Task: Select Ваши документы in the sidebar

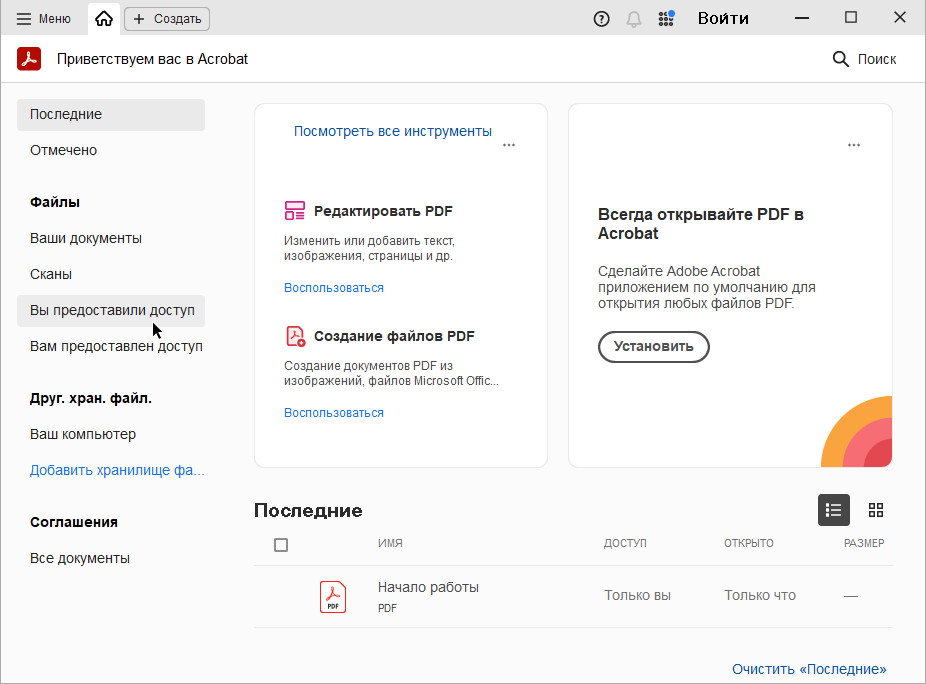Action: pyautogui.click(x=86, y=238)
